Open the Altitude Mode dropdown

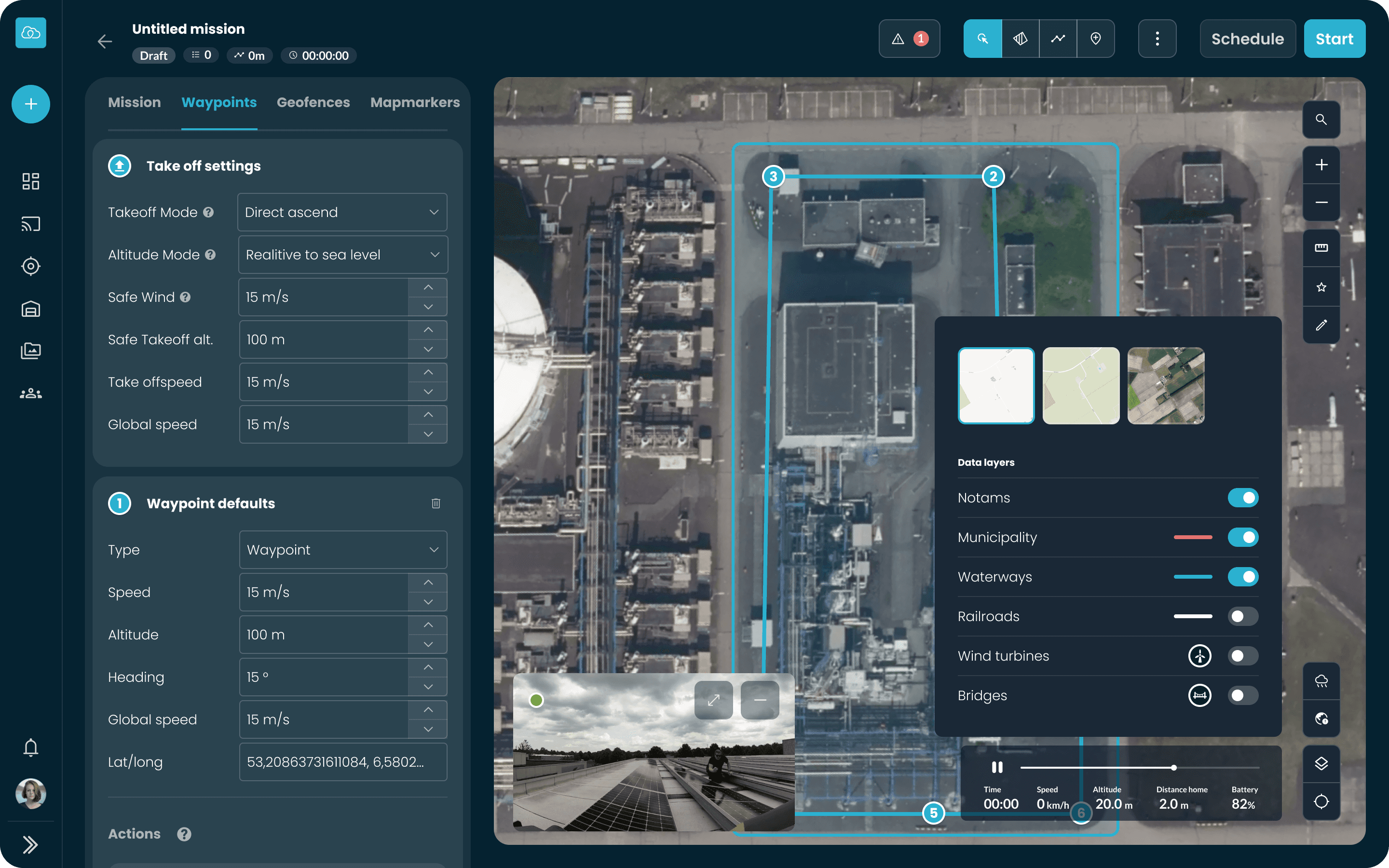click(342, 254)
